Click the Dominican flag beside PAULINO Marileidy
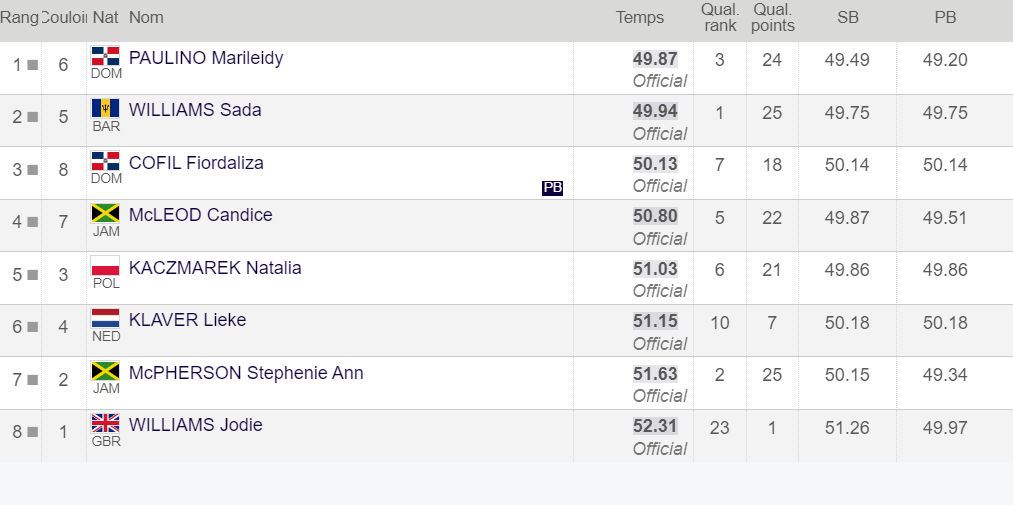This screenshot has width=1013, height=505. point(105,56)
